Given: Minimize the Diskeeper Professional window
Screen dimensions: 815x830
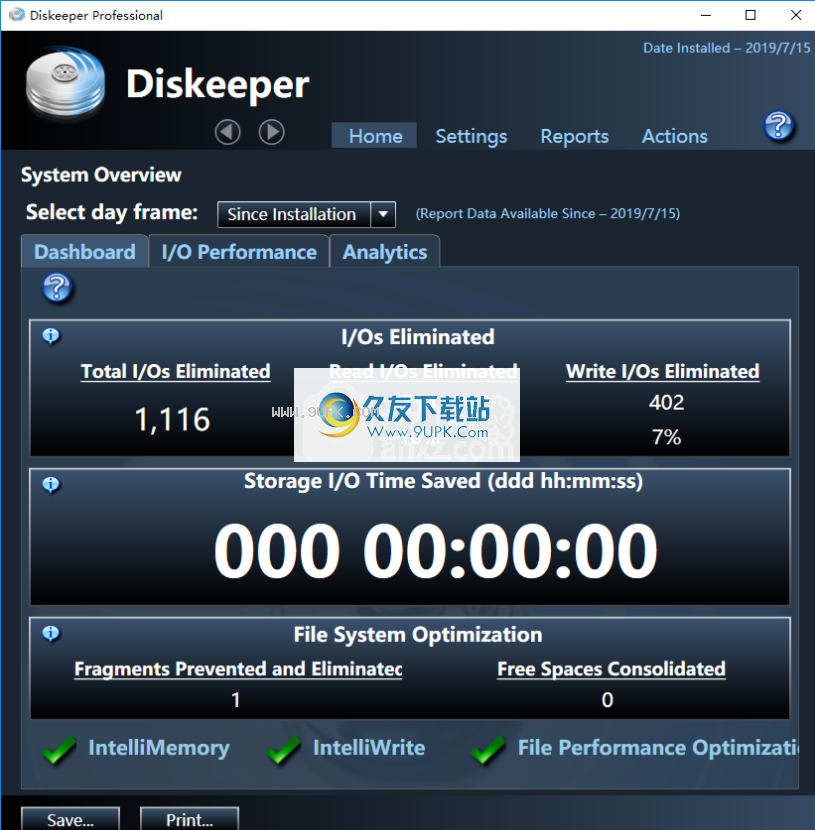Looking at the screenshot, I should [705, 15].
